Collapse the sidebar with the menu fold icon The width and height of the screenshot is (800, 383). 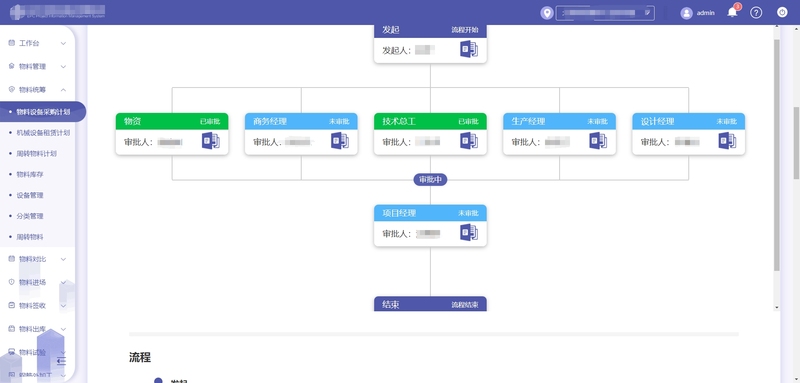coord(61,362)
